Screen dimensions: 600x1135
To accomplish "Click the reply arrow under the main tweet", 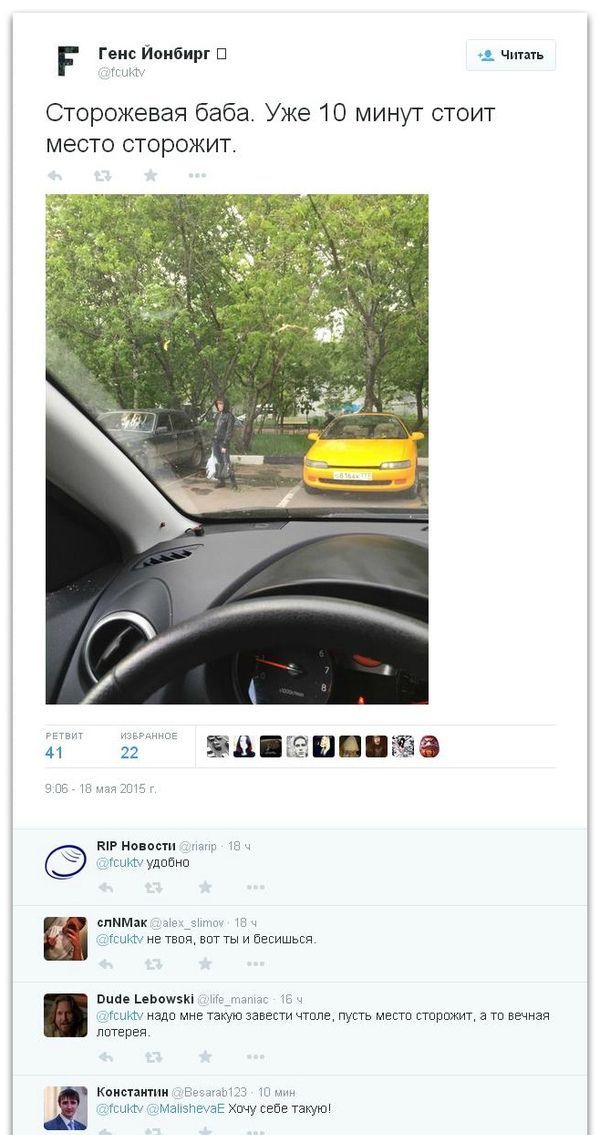I will [x=54, y=175].
